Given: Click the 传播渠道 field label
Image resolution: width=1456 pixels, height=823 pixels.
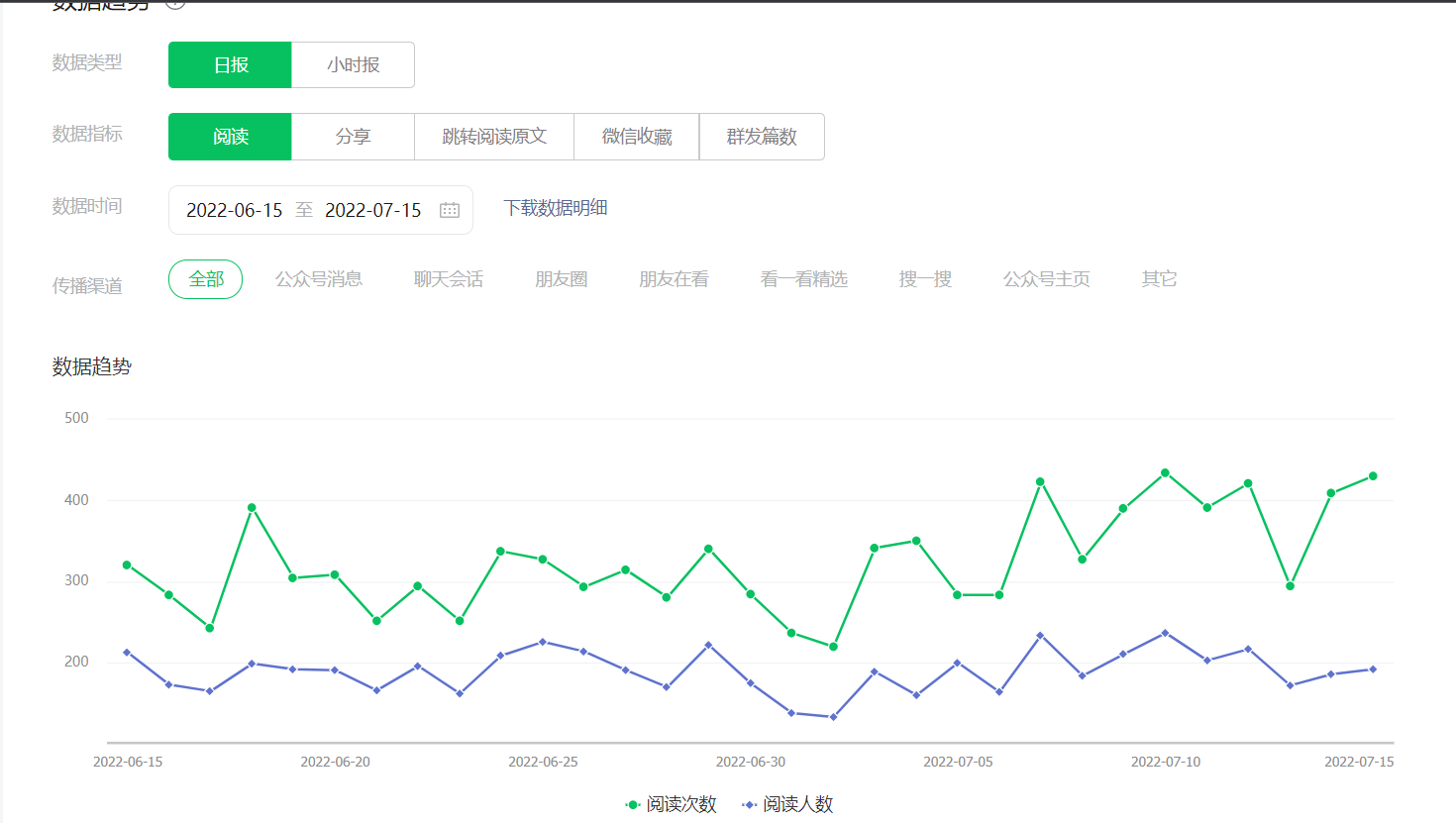Looking at the screenshot, I should pyautogui.click(x=87, y=286).
